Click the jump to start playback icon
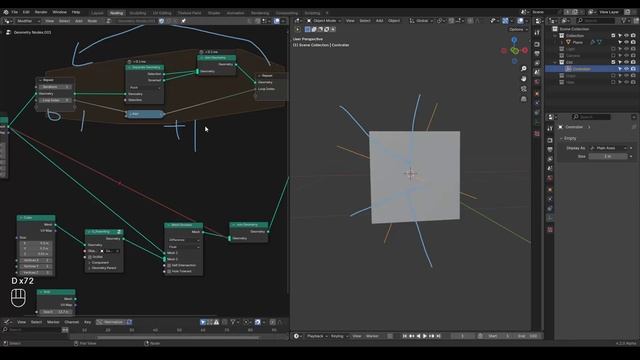Image resolution: width=640 pixels, height=360 pixels. tap(404, 336)
